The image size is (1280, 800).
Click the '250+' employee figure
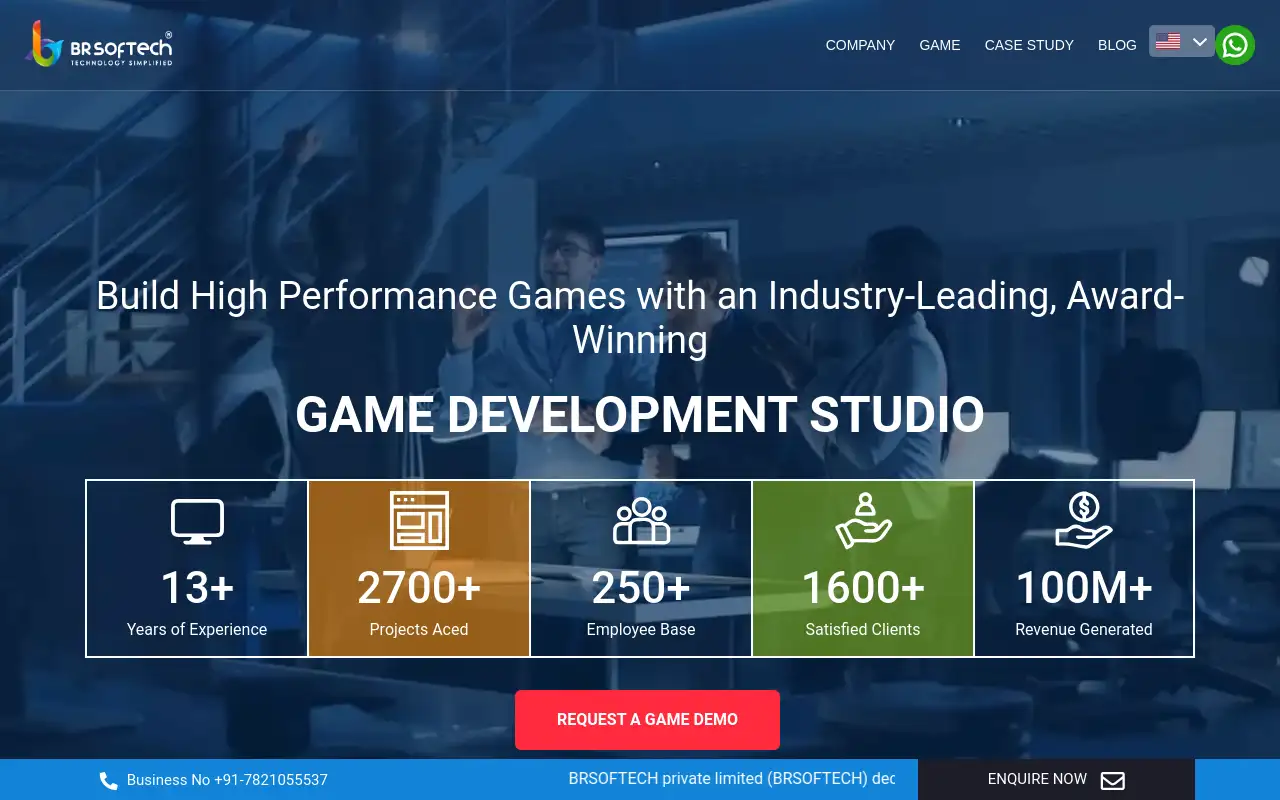tap(641, 588)
